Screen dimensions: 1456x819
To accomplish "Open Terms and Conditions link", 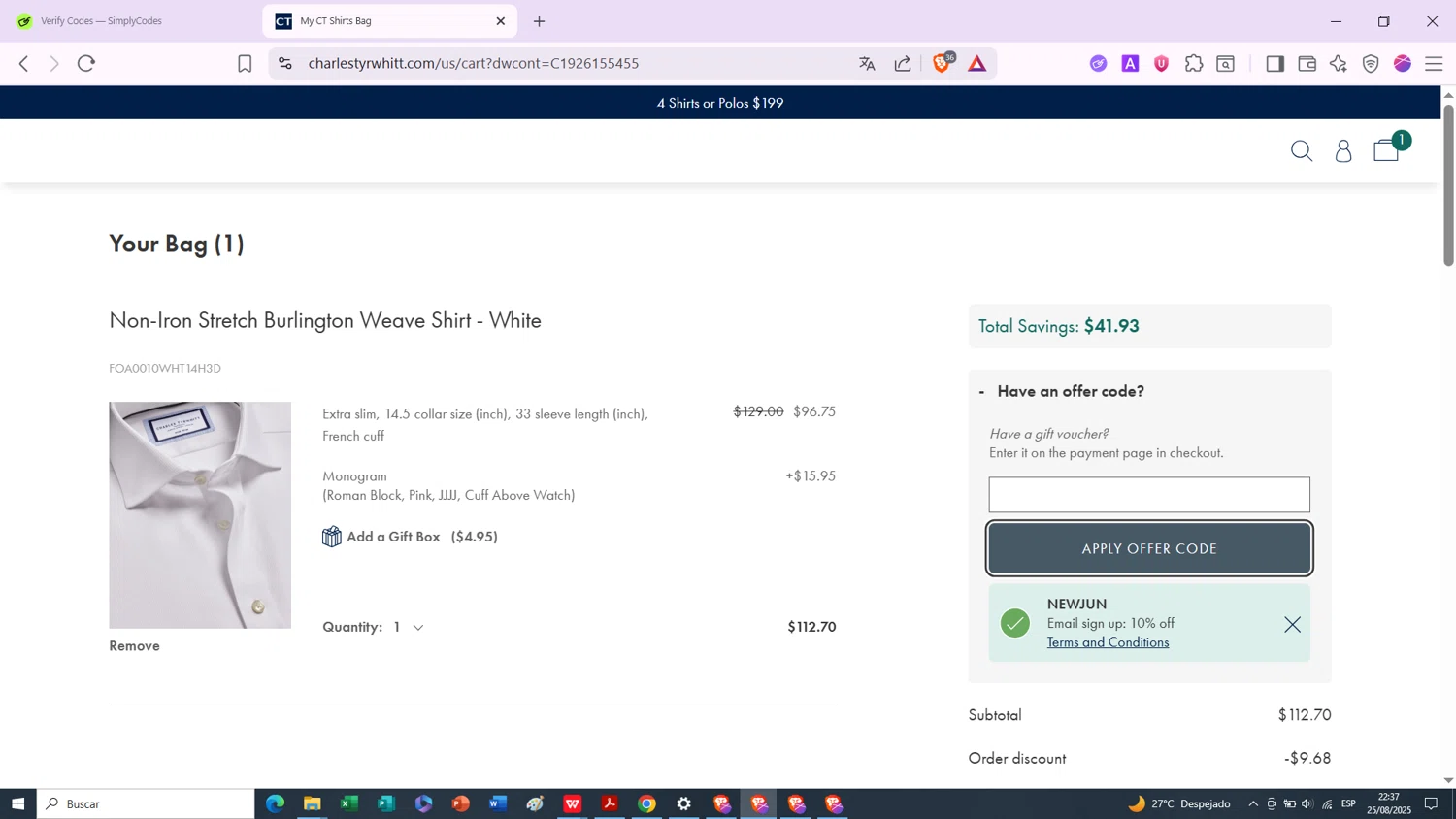I will point(1108,642).
